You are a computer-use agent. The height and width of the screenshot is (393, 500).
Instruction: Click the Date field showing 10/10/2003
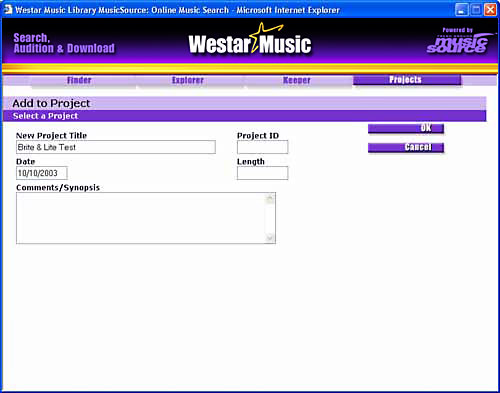pyautogui.click(x=42, y=173)
